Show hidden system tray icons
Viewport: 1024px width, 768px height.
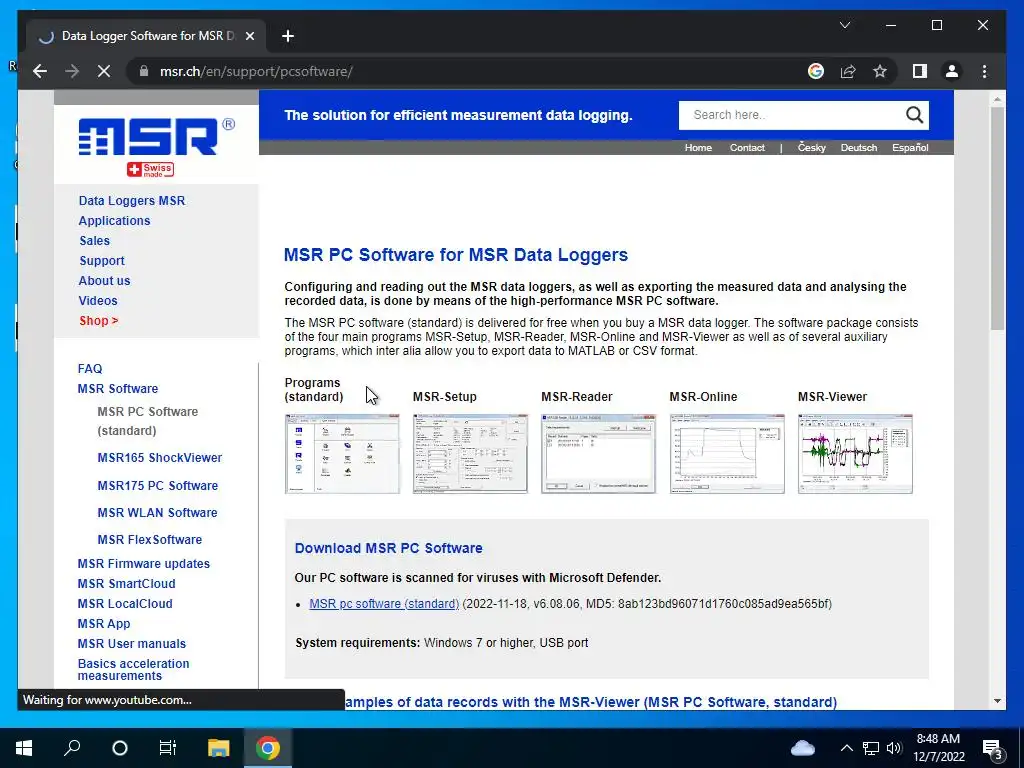(846, 748)
